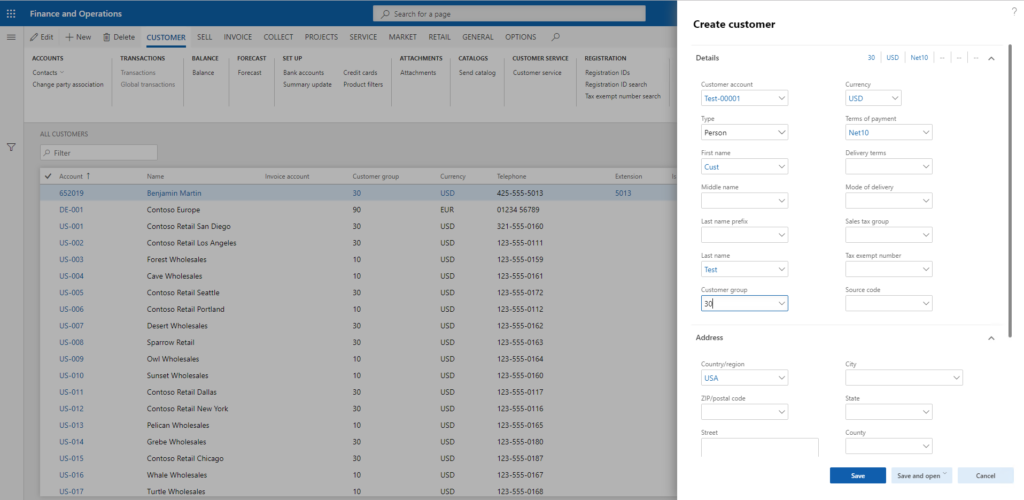Click the Balance ribbon button
This screenshot has width=1024, height=500.
point(203,72)
